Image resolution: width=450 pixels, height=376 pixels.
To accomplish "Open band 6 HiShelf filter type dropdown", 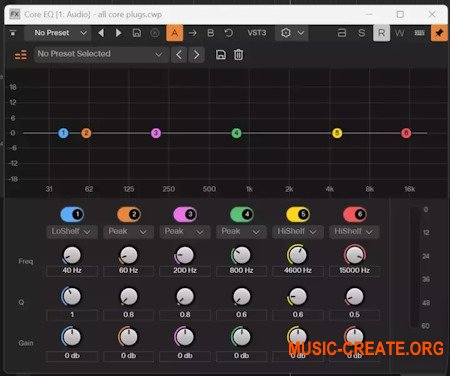I will click(x=355, y=231).
